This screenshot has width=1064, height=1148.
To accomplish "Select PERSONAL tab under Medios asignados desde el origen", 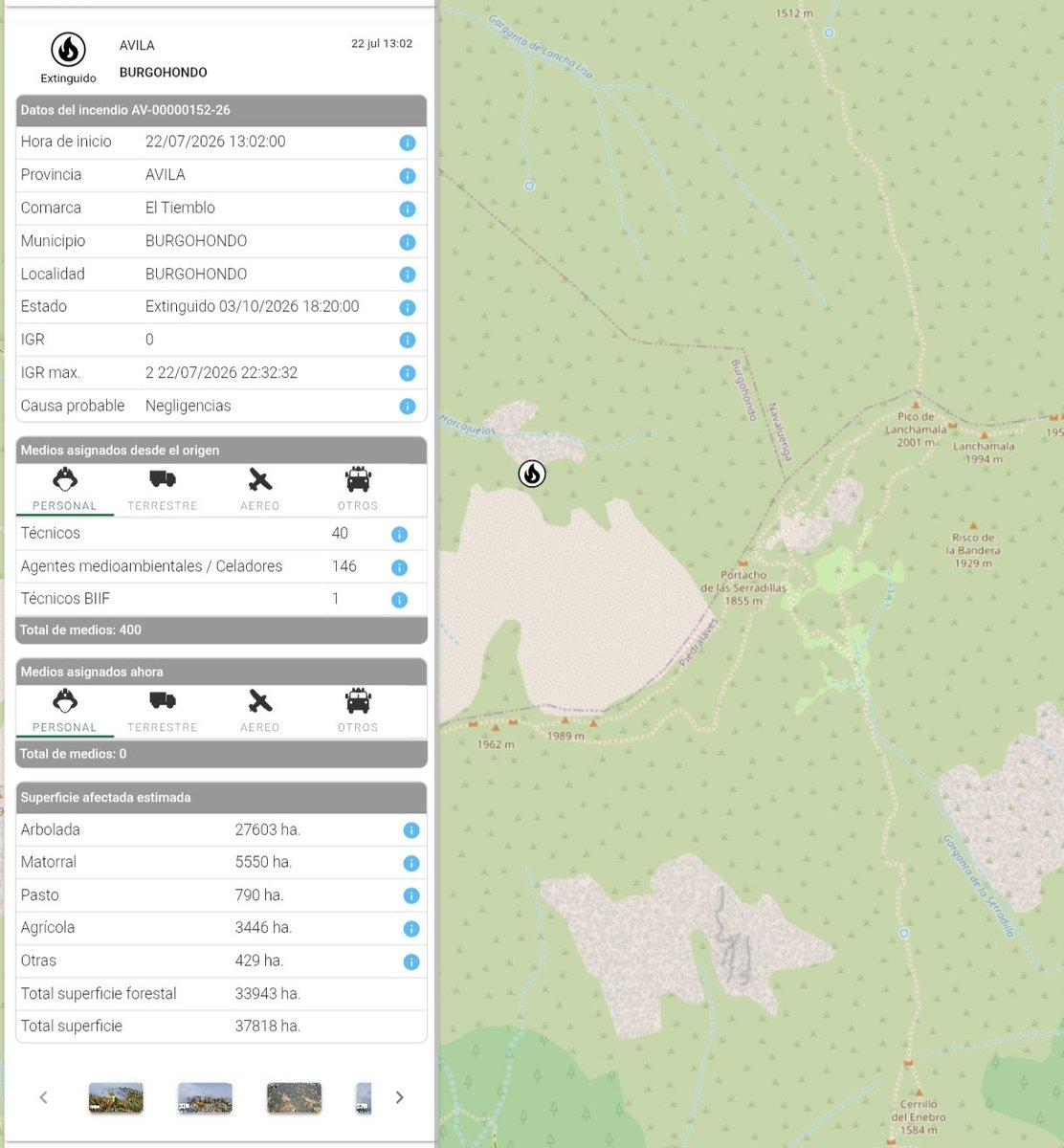I will click(x=65, y=491).
